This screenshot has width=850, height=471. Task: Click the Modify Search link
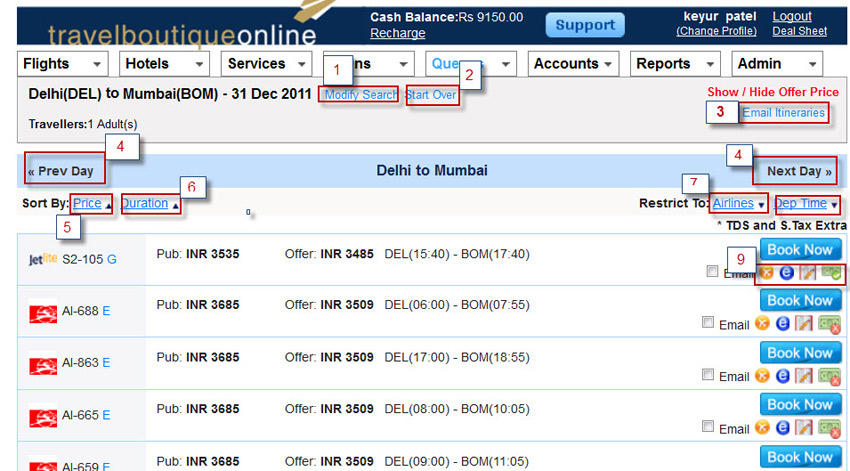click(359, 95)
